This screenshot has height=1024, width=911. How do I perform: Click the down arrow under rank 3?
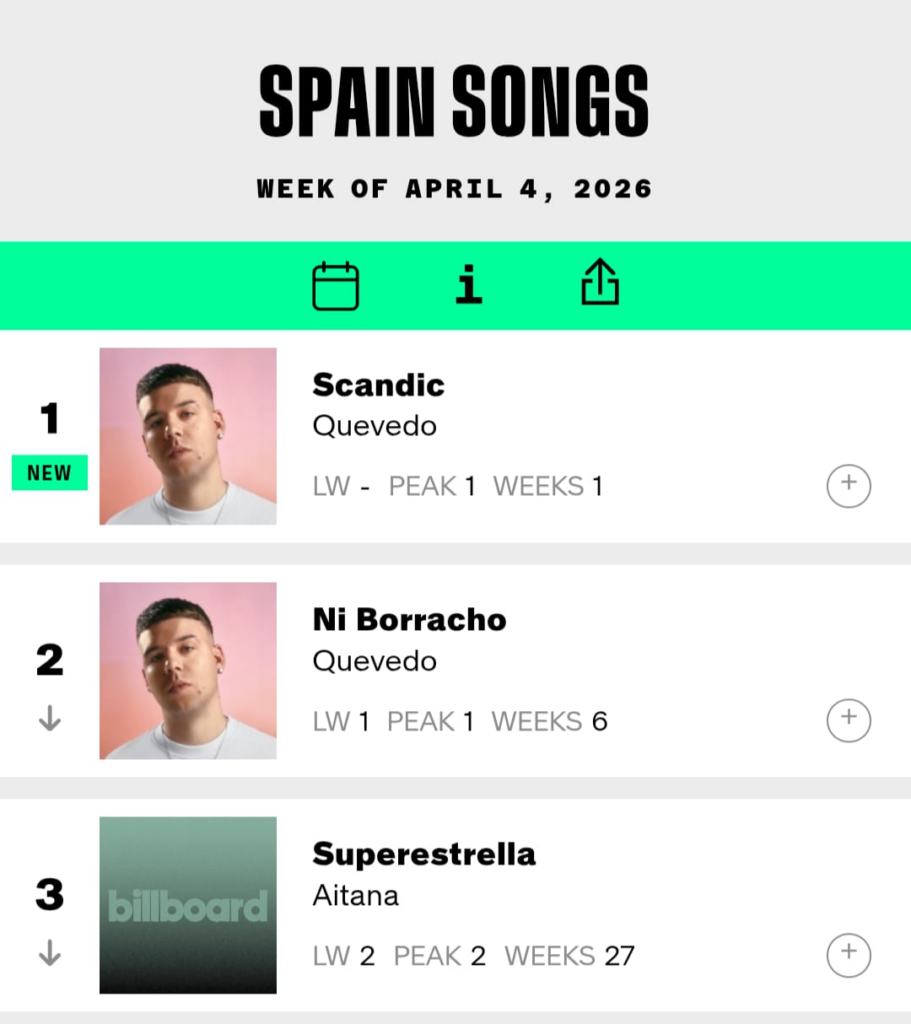click(49, 954)
